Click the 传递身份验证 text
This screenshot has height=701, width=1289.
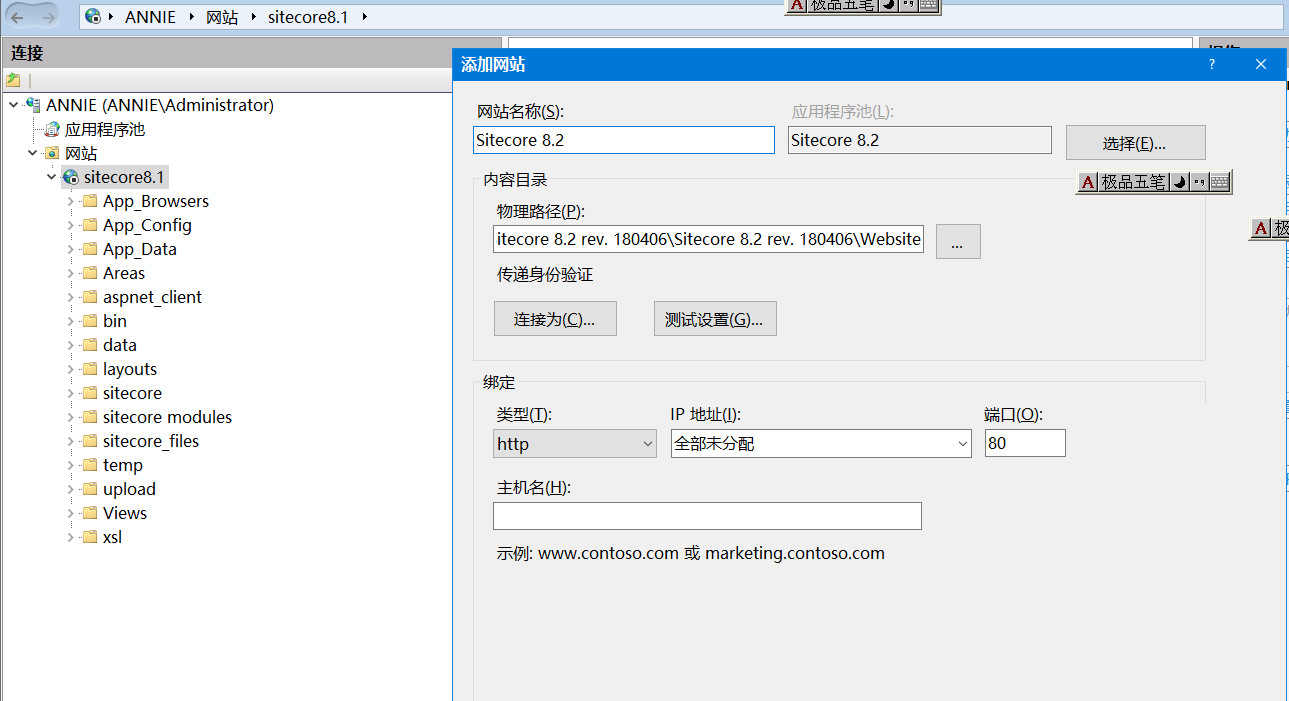point(545,275)
